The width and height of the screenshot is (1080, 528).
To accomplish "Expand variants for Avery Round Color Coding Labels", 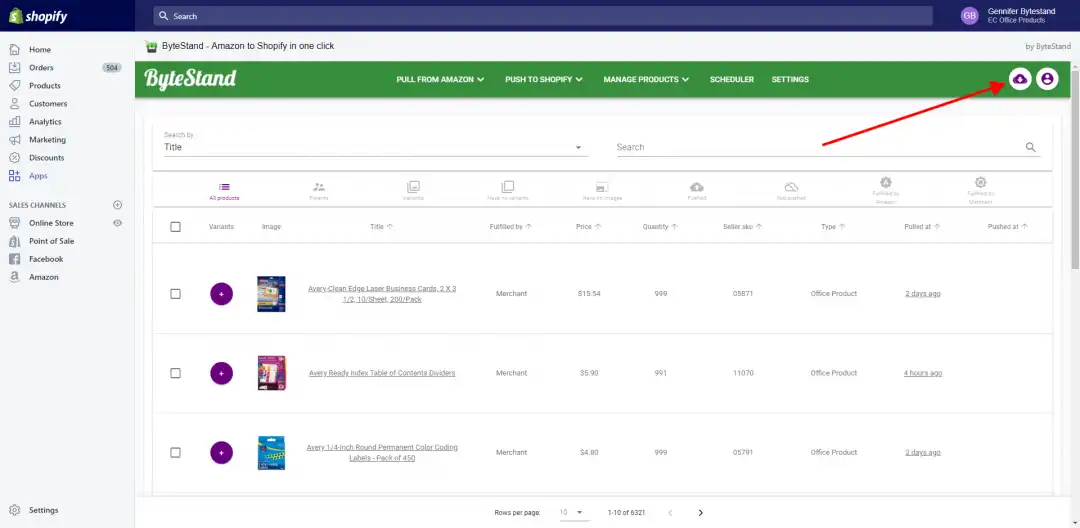I will [x=221, y=452].
